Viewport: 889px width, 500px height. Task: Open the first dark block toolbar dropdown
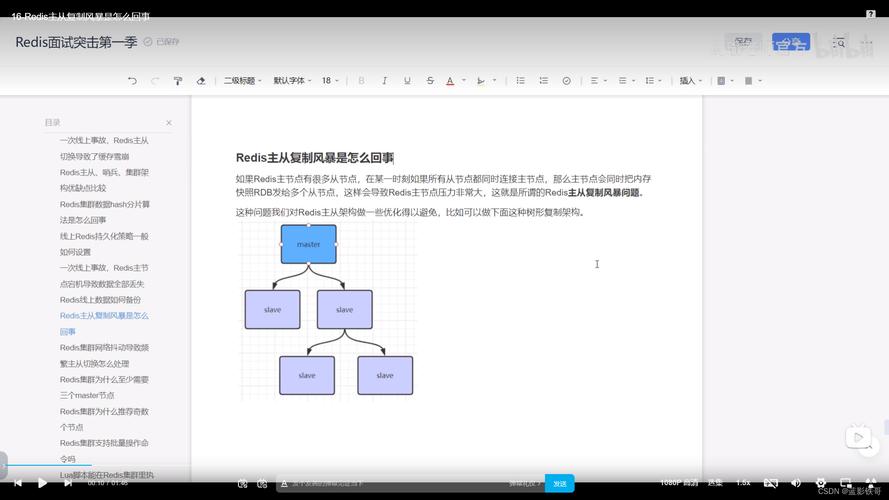(725, 81)
